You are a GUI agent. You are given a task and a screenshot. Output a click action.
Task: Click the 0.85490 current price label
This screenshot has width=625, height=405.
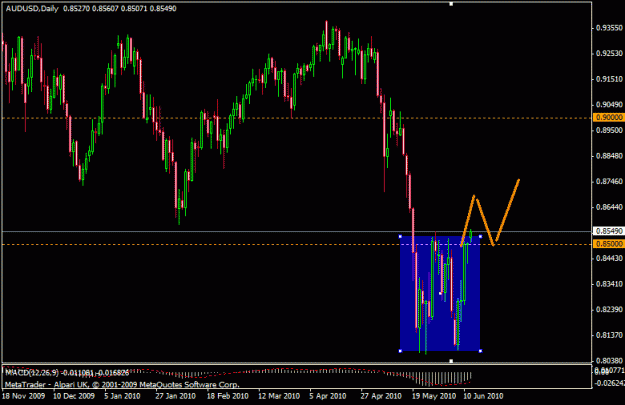609,231
